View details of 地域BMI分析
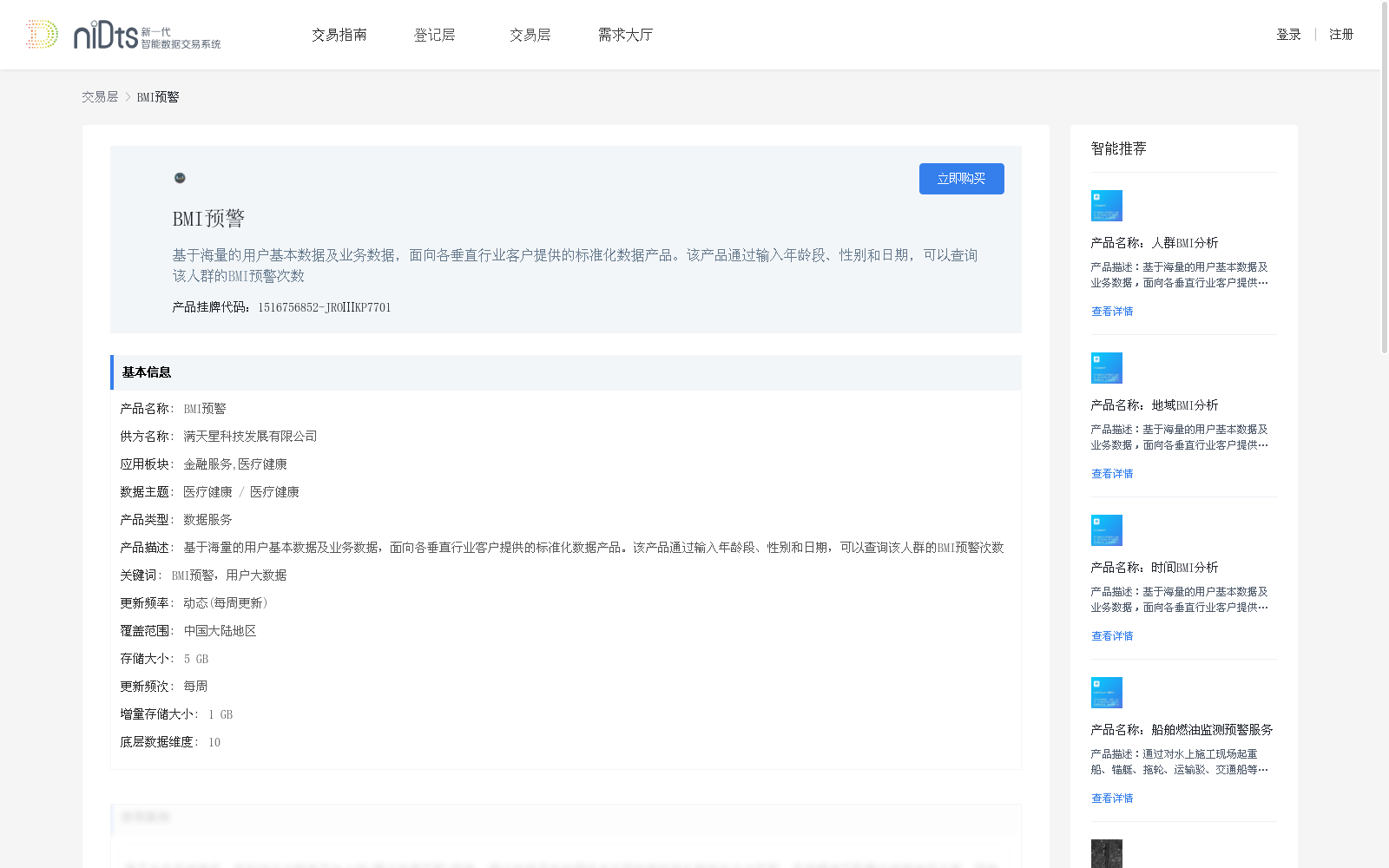 (1112, 474)
